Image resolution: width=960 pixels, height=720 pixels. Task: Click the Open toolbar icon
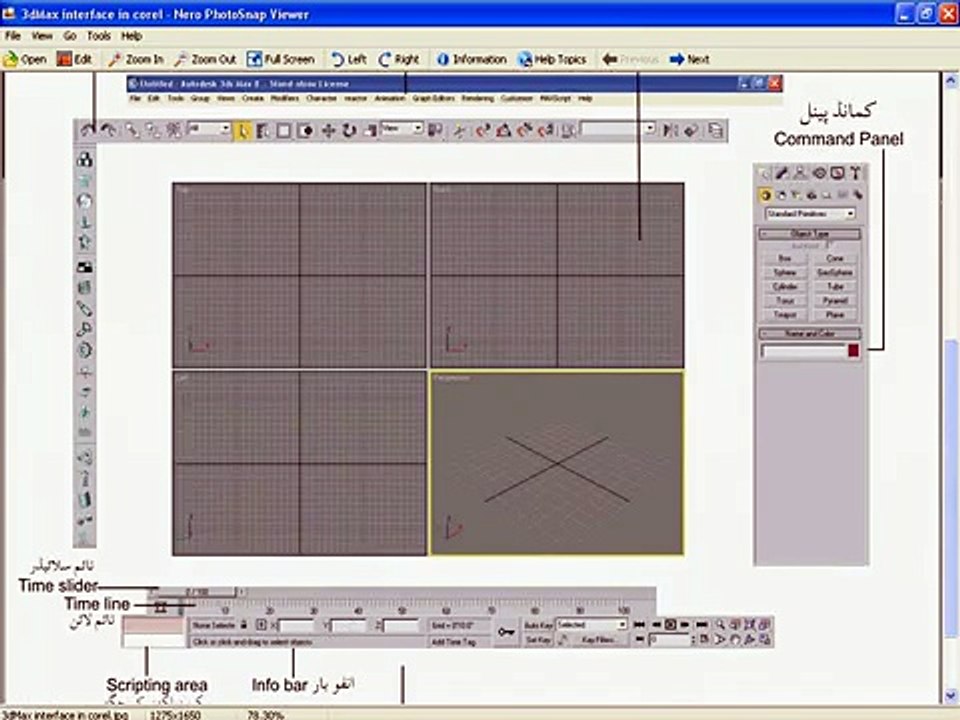click(24, 59)
